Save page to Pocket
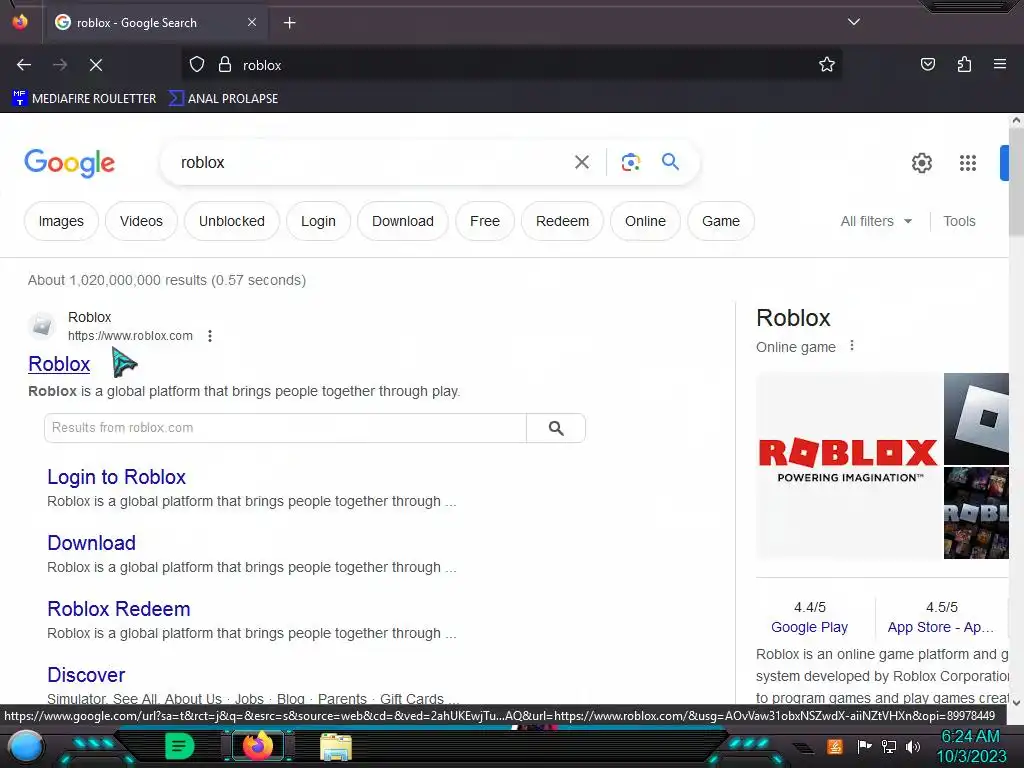 tap(928, 65)
